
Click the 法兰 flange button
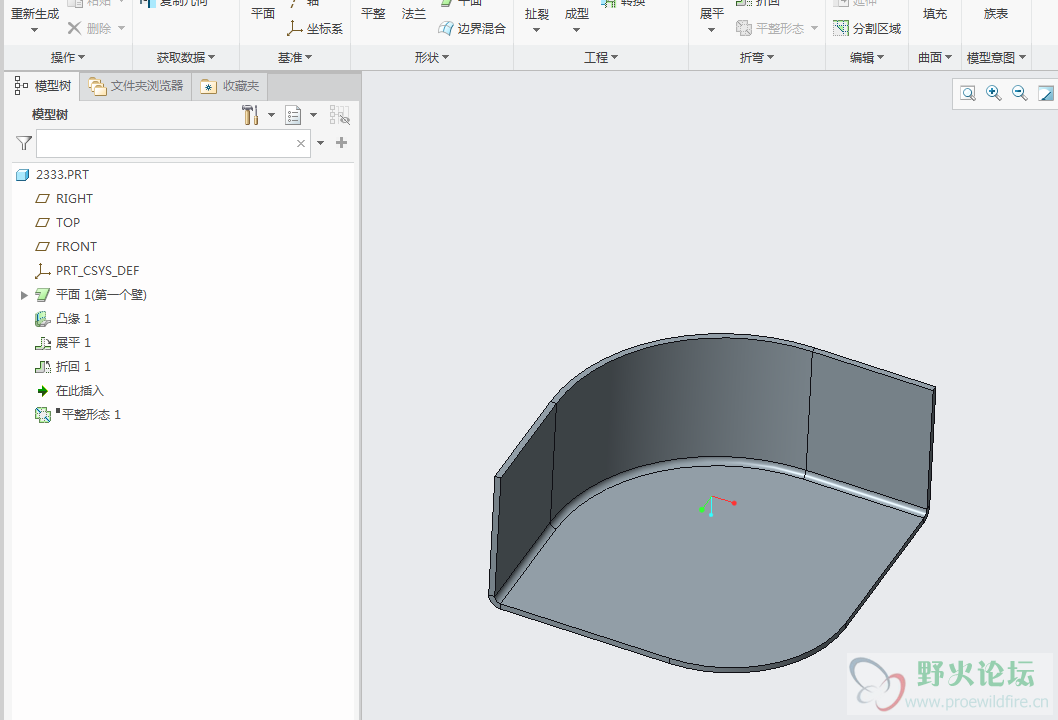pyautogui.click(x=413, y=13)
